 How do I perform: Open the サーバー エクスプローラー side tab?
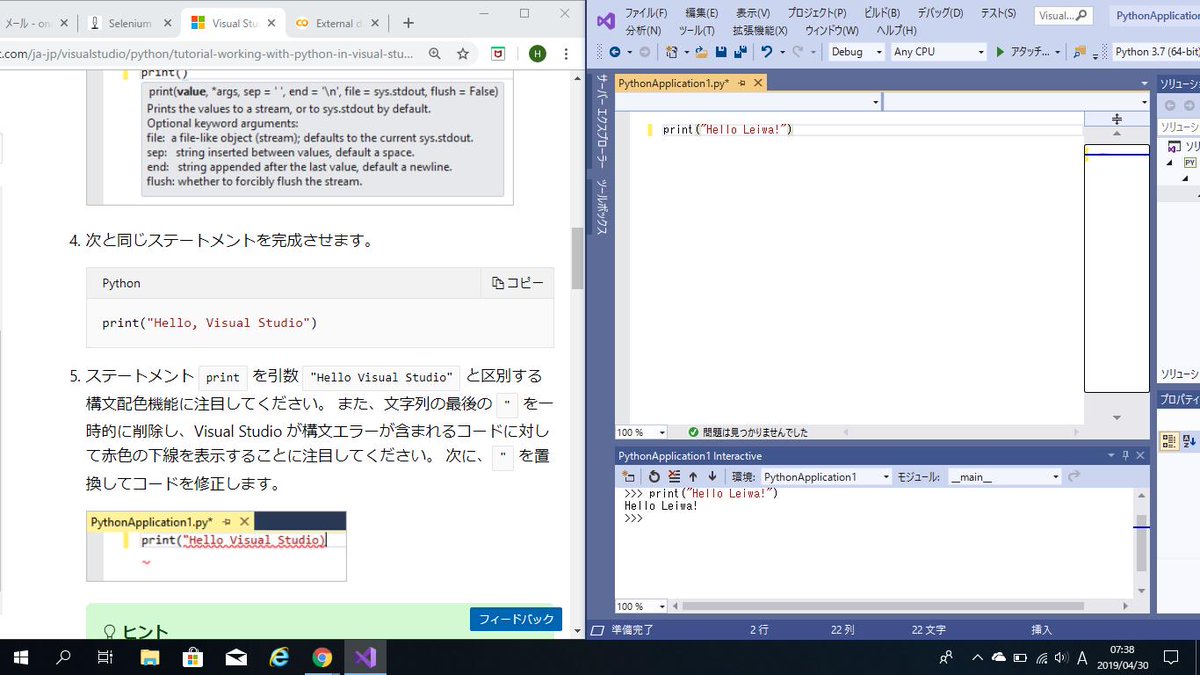[602, 119]
